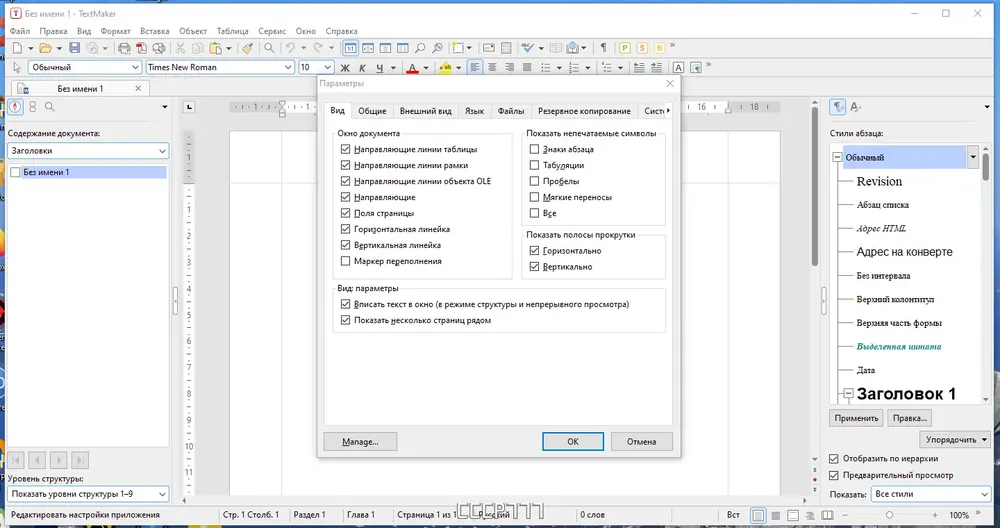Click the bulleted list icon
Image resolution: width=1000 pixels, height=528 pixels.
point(545,67)
